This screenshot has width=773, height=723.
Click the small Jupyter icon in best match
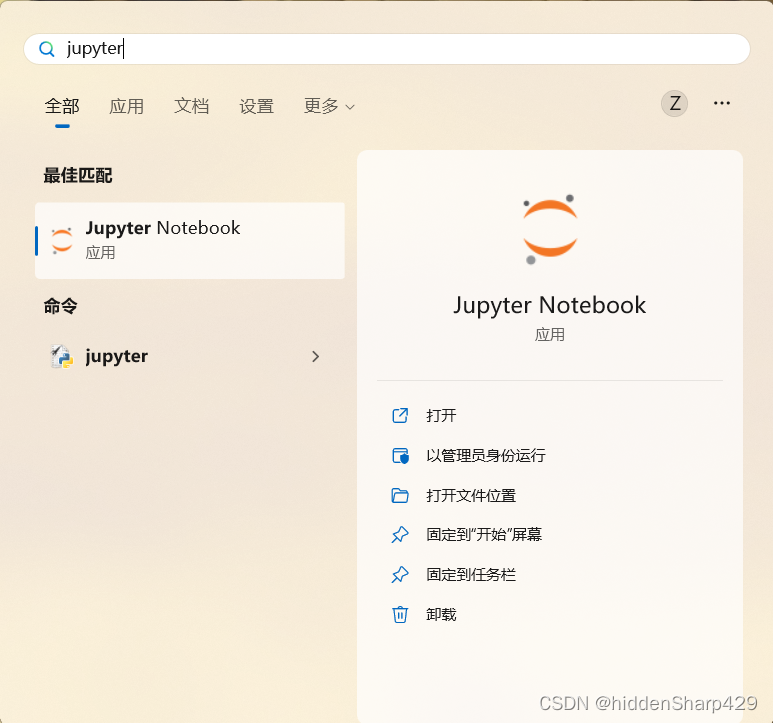pos(62,241)
